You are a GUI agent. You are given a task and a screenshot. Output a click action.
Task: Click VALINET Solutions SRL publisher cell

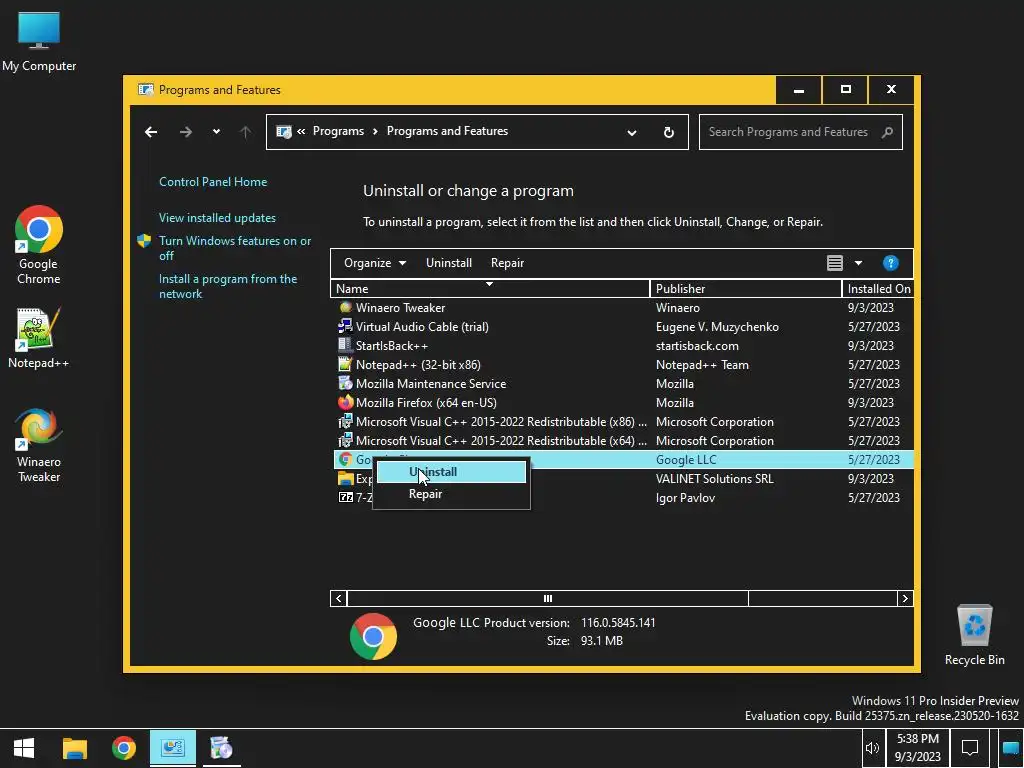(714, 479)
